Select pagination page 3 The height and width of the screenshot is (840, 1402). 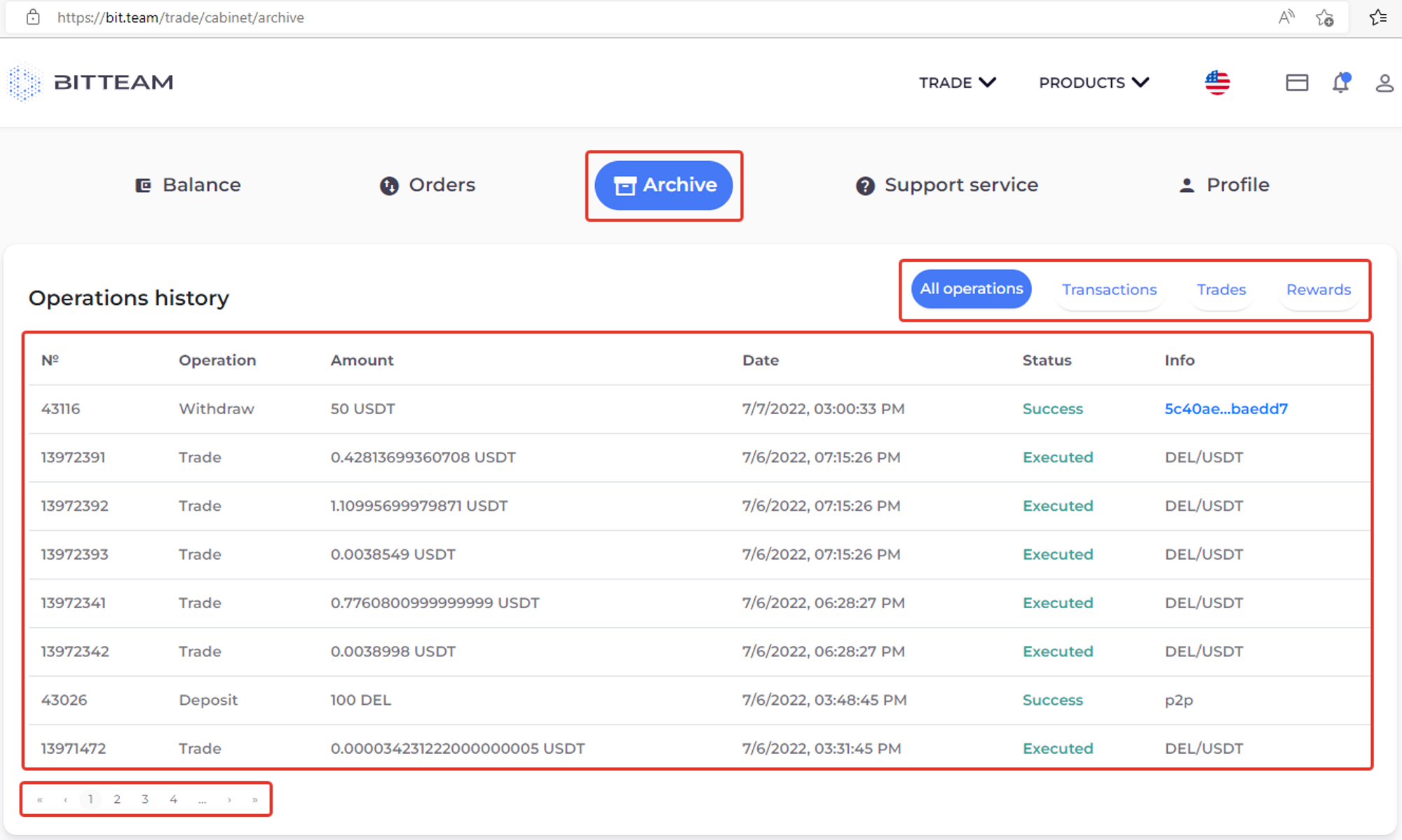145,799
